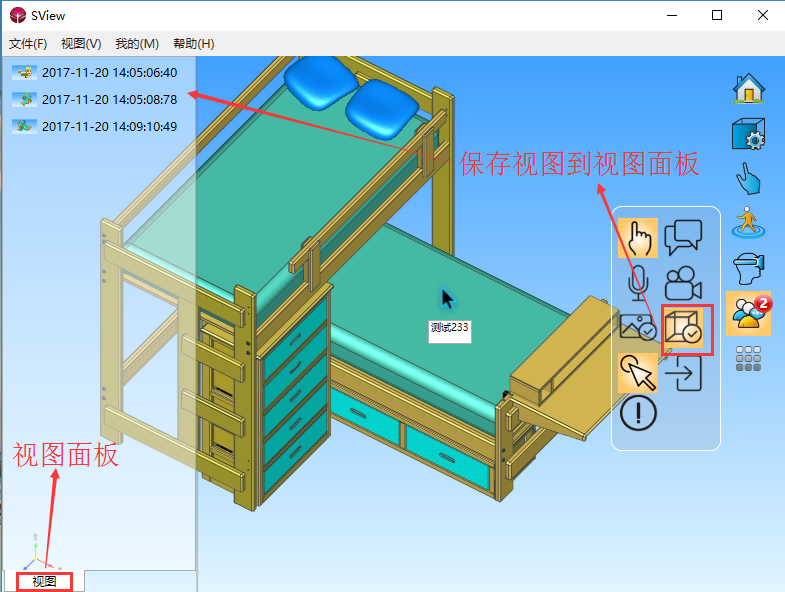Click the 测试233 annotation label
Image resolution: width=785 pixels, height=592 pixels.
coord(450,332)
